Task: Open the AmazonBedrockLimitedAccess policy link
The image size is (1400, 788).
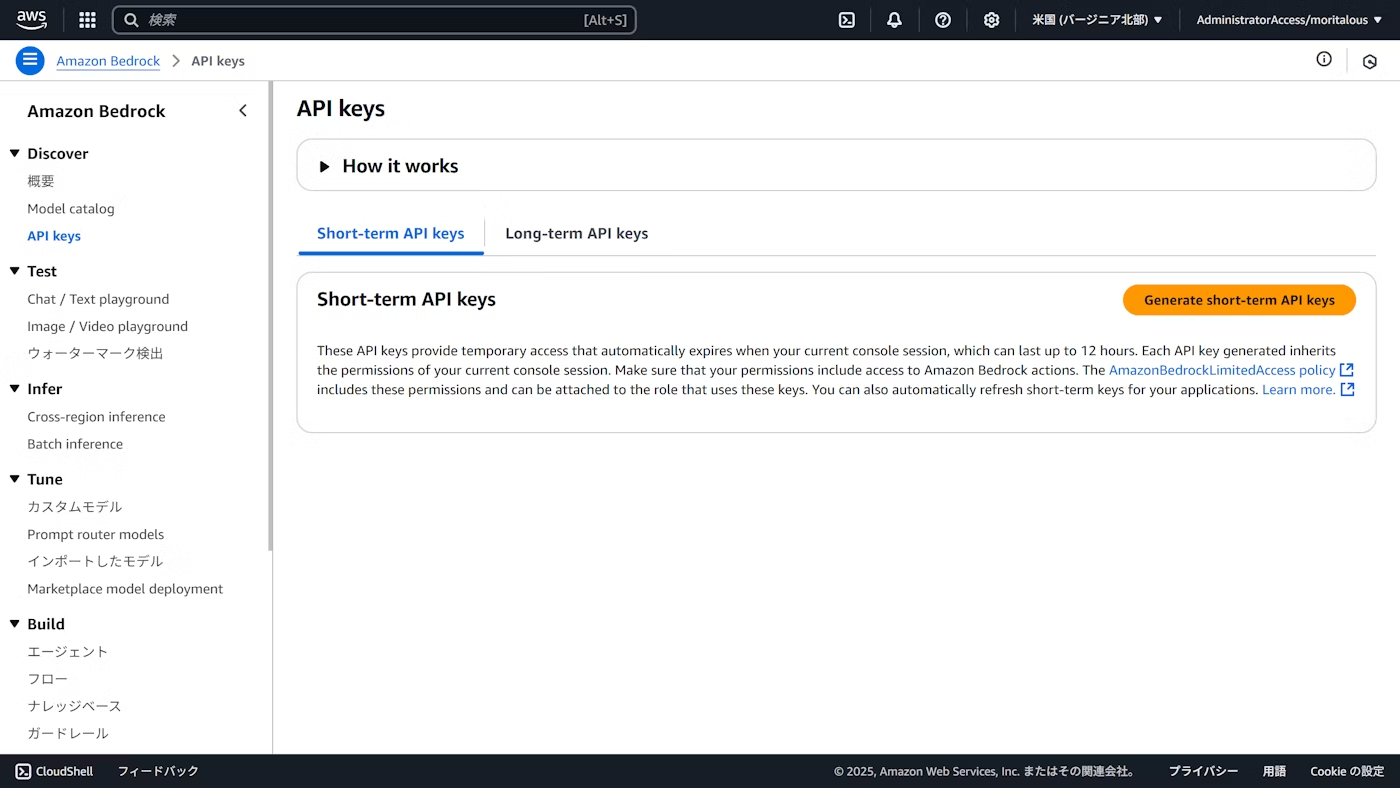Action: (x=1222, y=370)
